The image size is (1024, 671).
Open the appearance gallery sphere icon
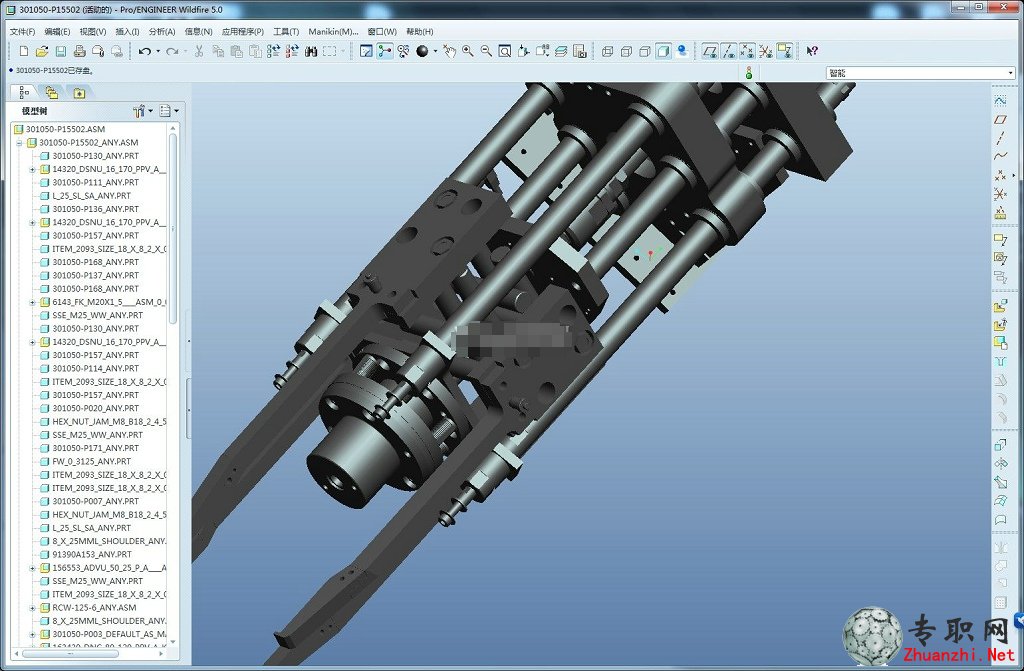[x=422, y=51]
